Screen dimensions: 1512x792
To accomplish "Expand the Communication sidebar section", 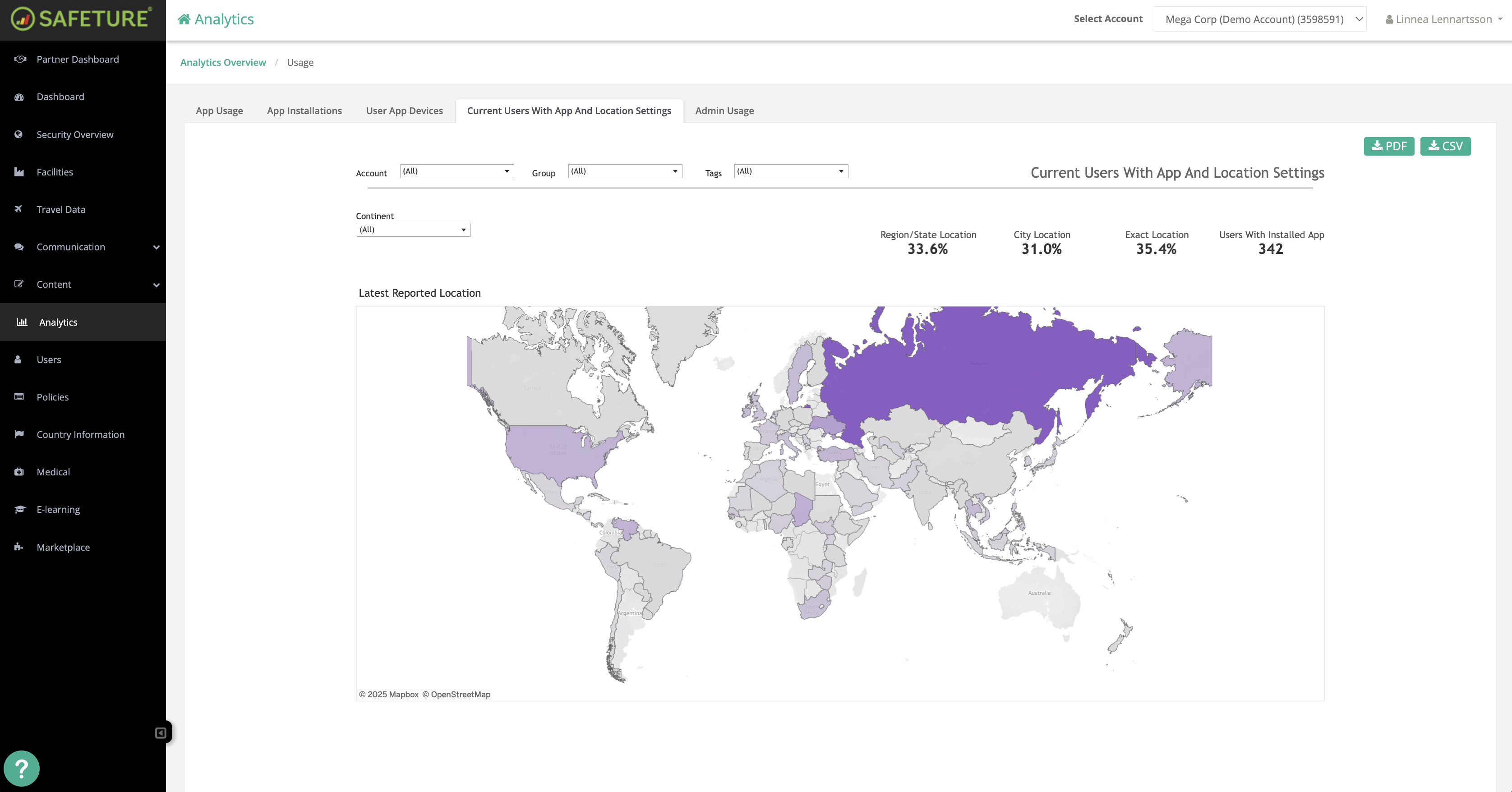I will 156,247.
